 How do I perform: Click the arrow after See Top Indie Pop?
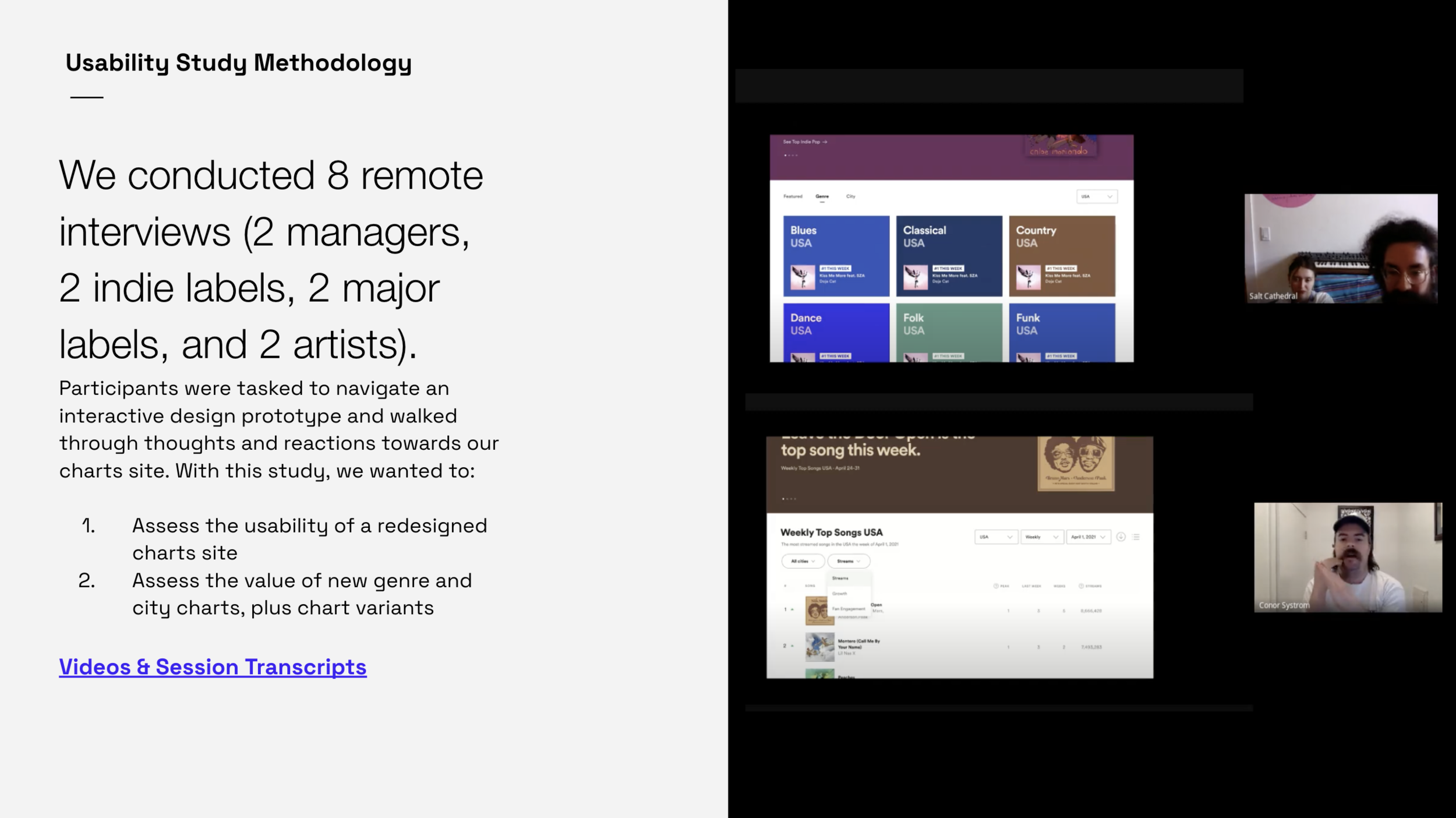[825, 142]
